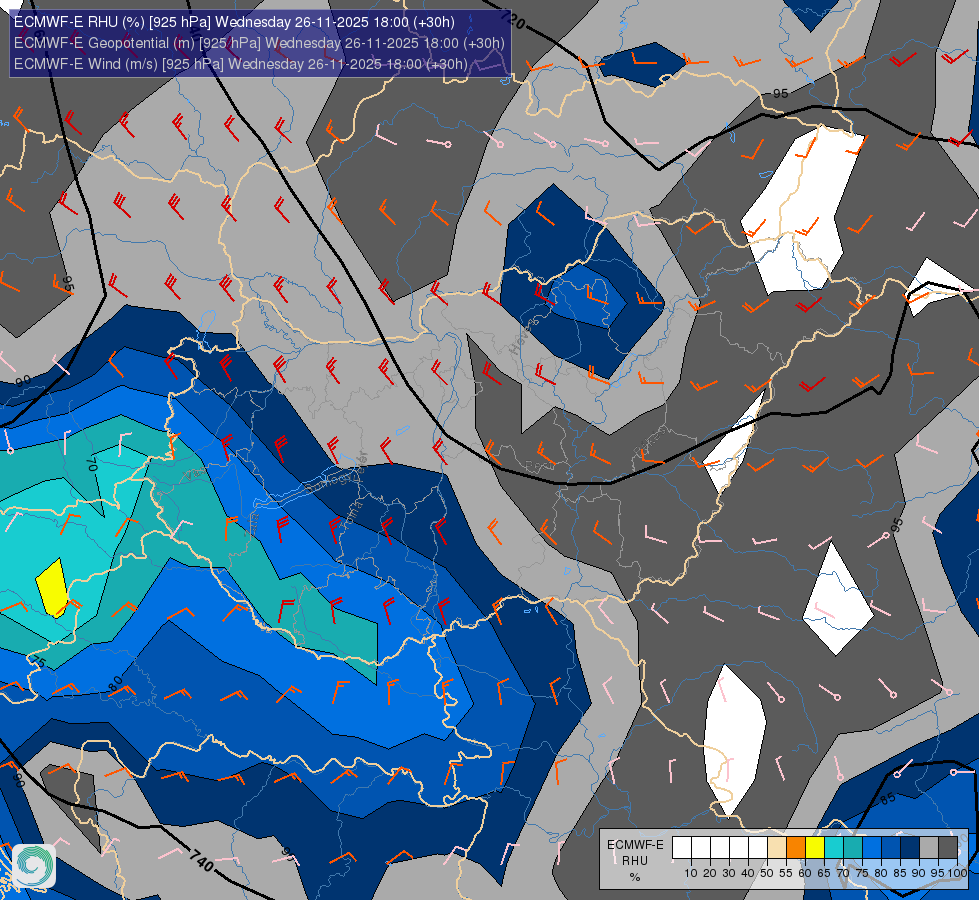This screenshot has height=900, width=979.
Task: Click the 75 humidity contour label
Action: (38, 661)
